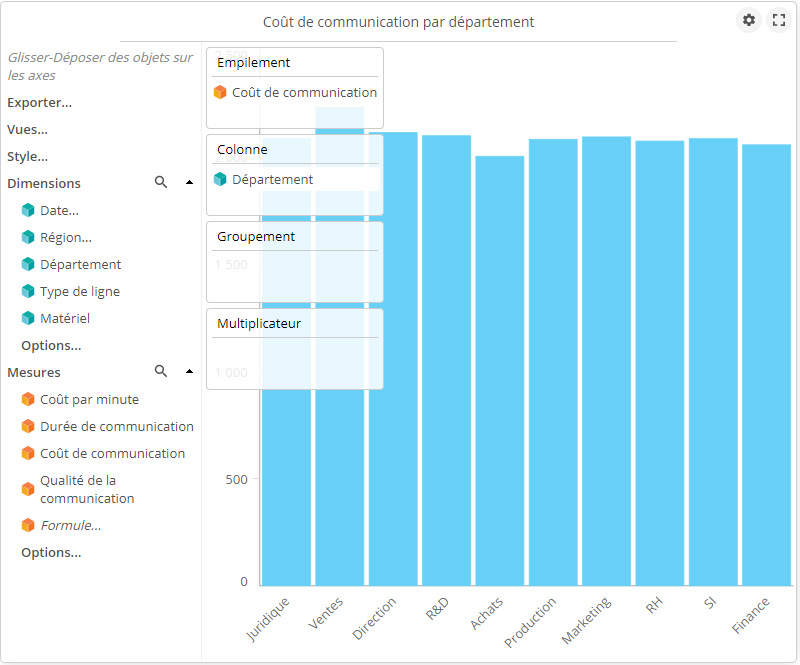This screenshot has height=665, width=800.
Task: Open the Style... menu
Action: pos(27,156)
